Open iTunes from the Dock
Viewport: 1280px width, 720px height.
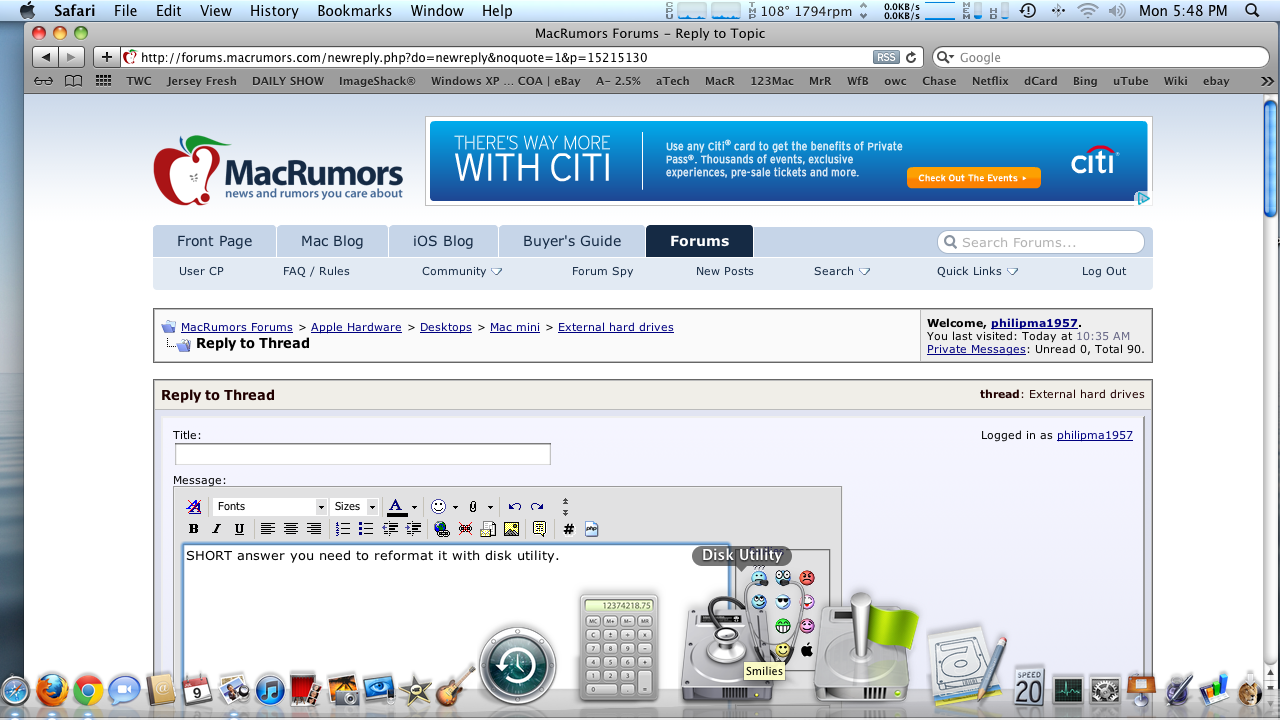click(270, 690)
